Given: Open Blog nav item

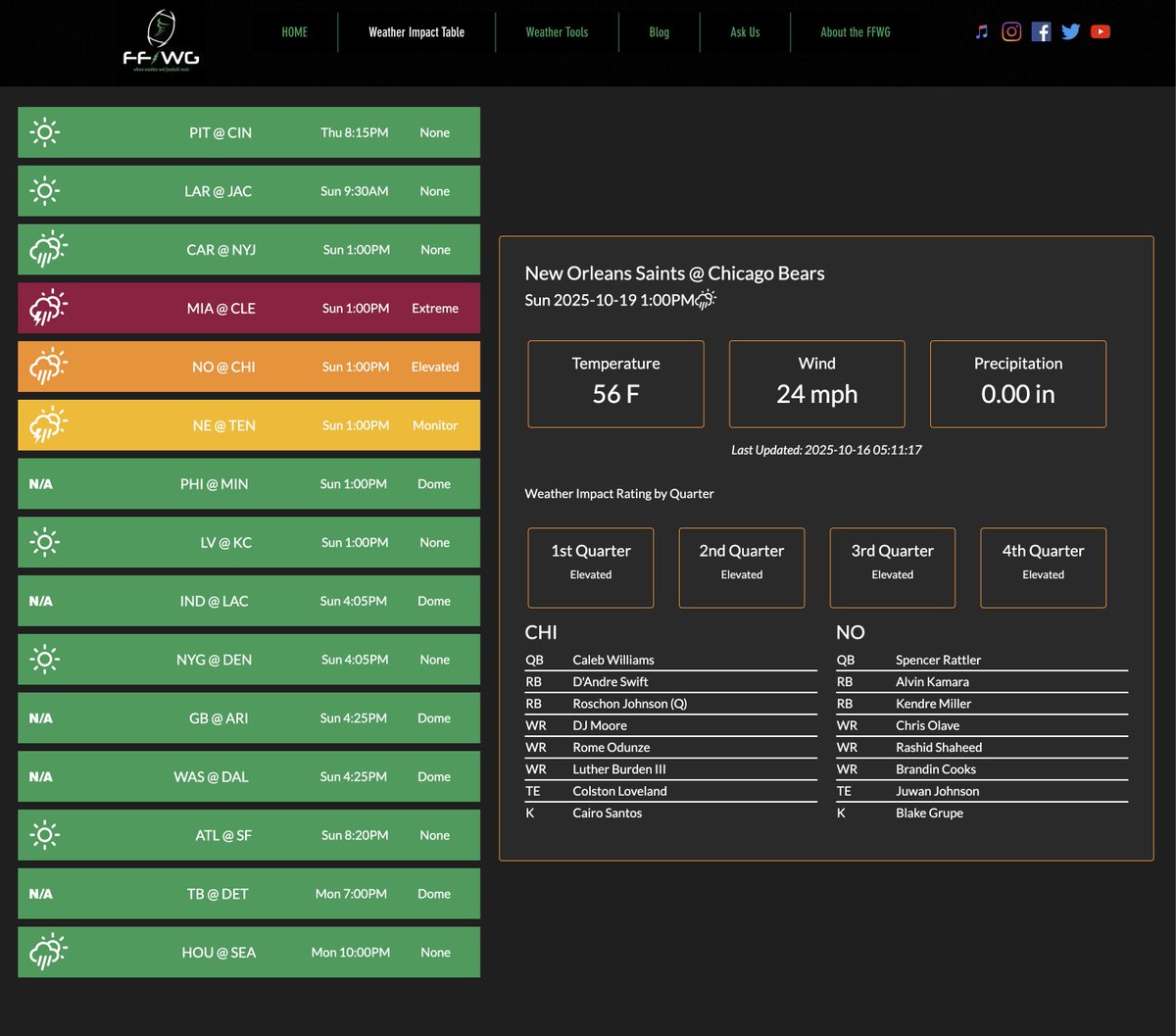Looking at the screenshot, I should pos(660,31).
